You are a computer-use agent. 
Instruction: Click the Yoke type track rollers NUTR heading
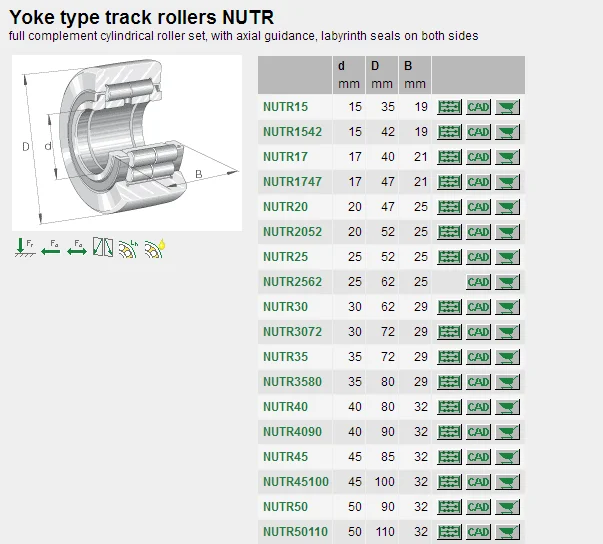pyautogui.click(x=142, y=18)
